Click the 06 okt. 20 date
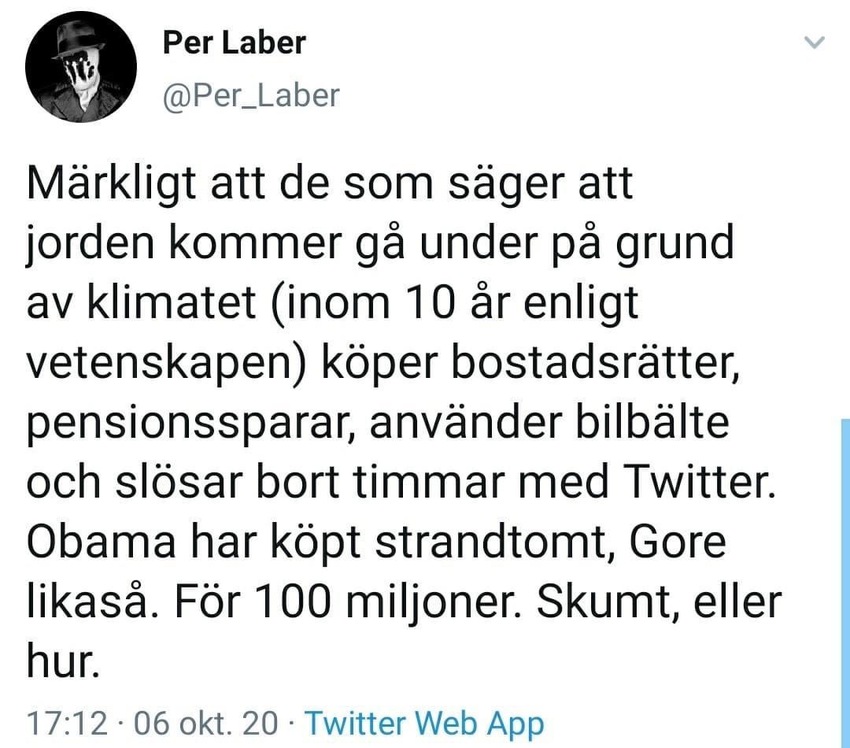This screenshot has width=850, height=748. point(205,724)
